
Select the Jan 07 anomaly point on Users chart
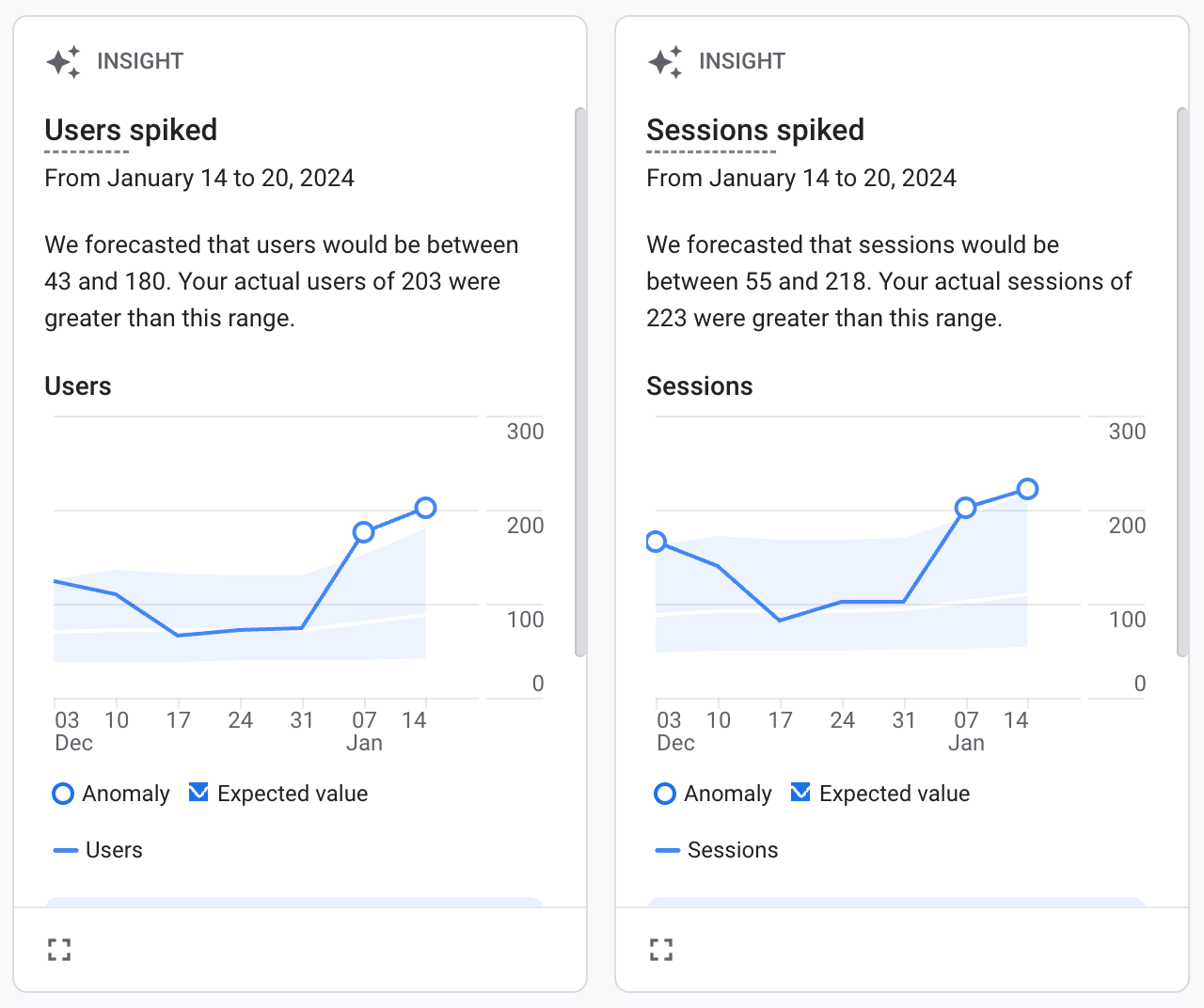[364, 532]
